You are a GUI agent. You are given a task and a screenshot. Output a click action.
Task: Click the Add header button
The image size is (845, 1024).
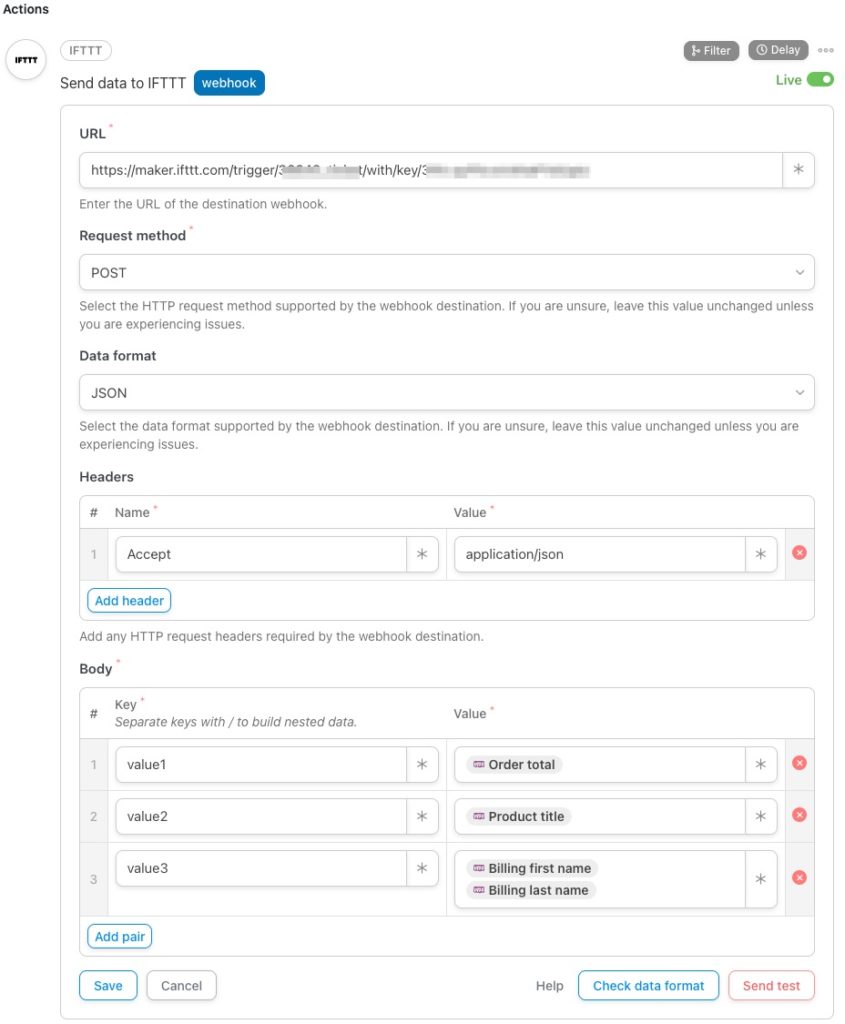click(x=129, y=600)
